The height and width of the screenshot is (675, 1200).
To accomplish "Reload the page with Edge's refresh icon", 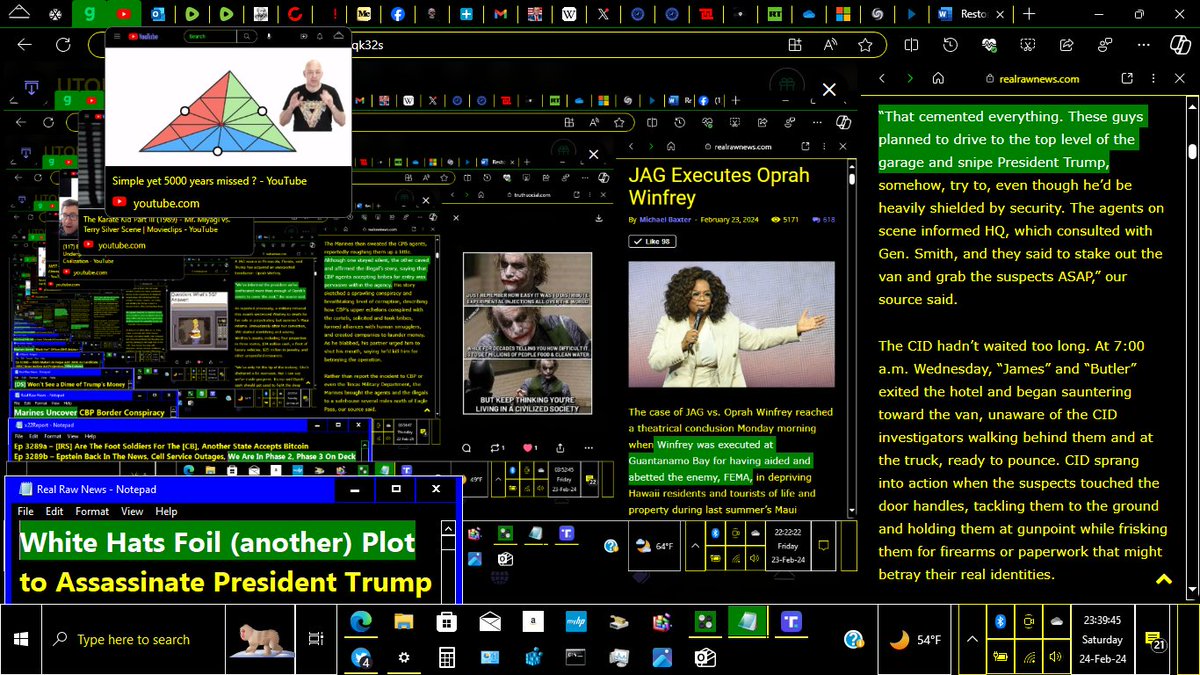I will pos(64,45).
